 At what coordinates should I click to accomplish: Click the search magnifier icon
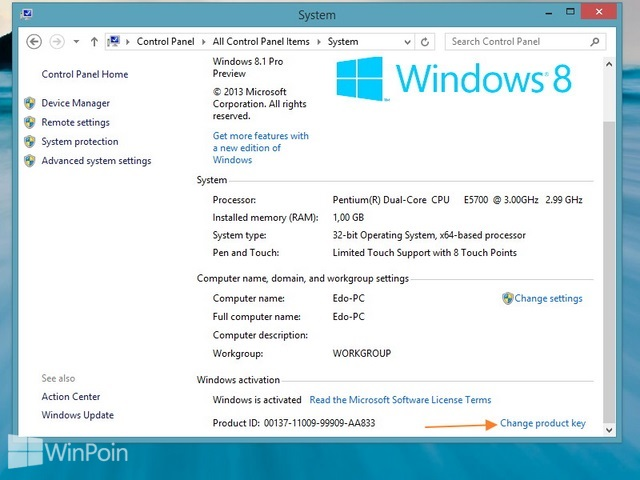point(595,42)
